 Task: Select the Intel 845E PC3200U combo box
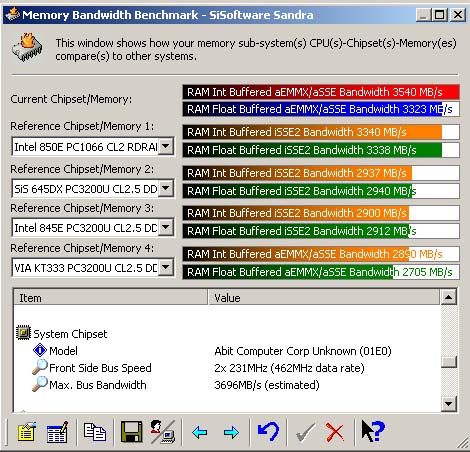click(93, 228)
